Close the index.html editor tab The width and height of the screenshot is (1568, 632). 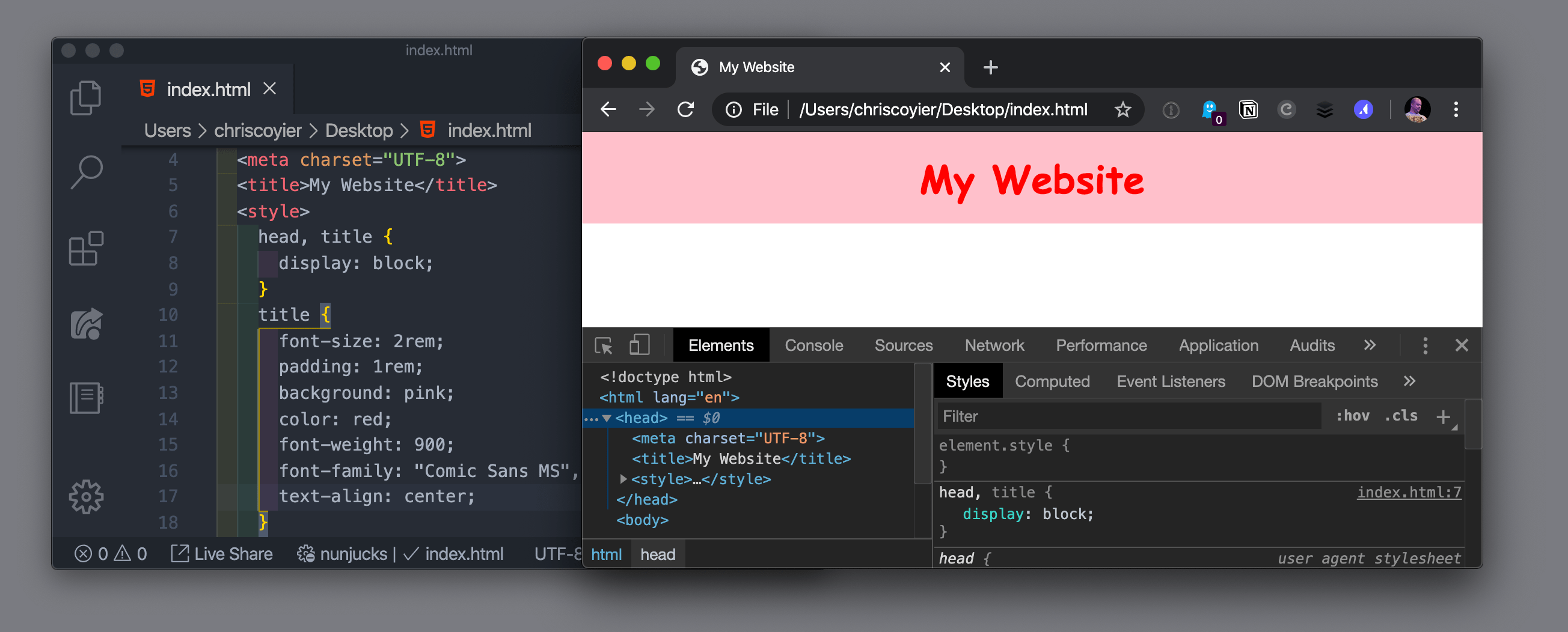(270, 89)
